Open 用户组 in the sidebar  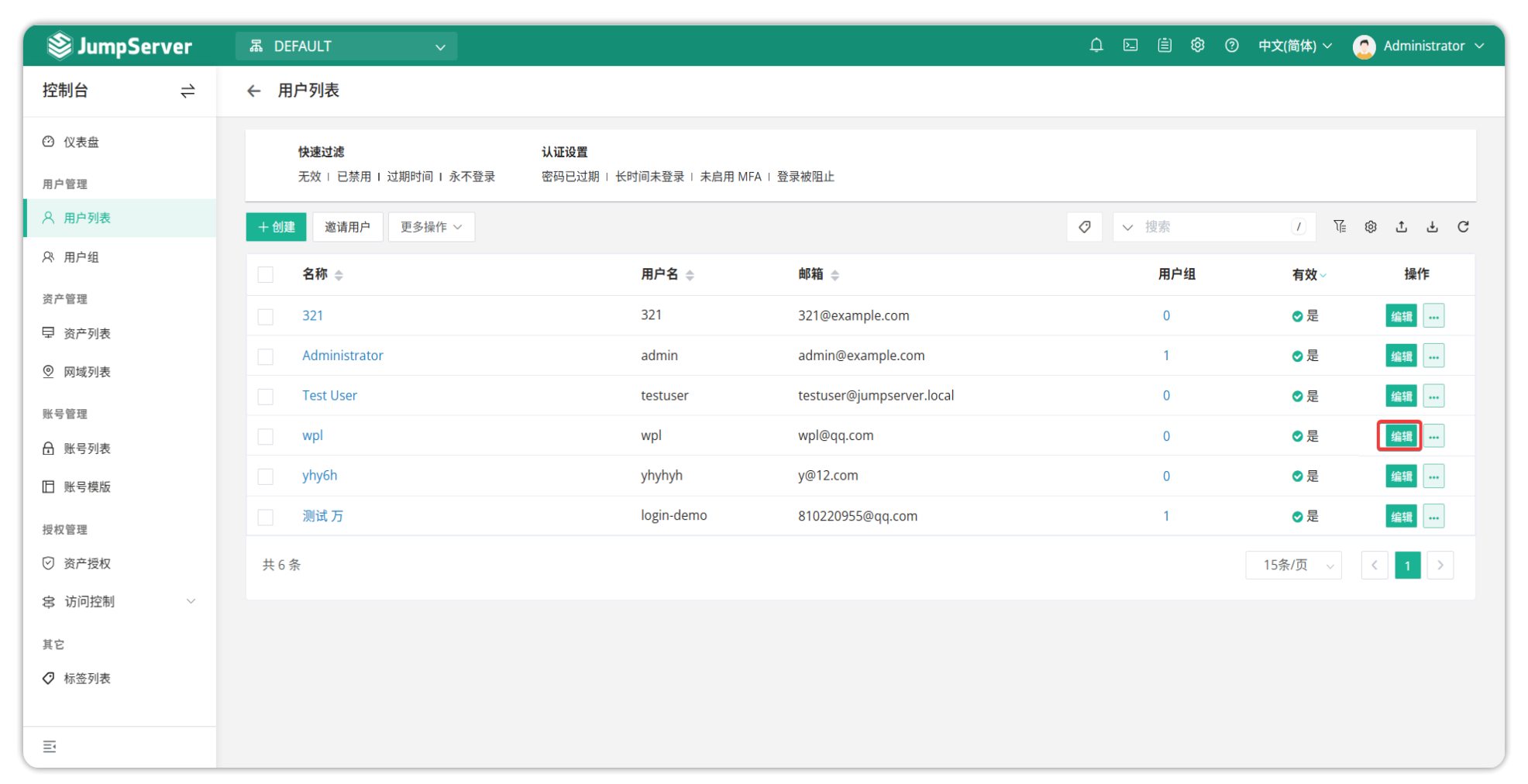[81, 257]
